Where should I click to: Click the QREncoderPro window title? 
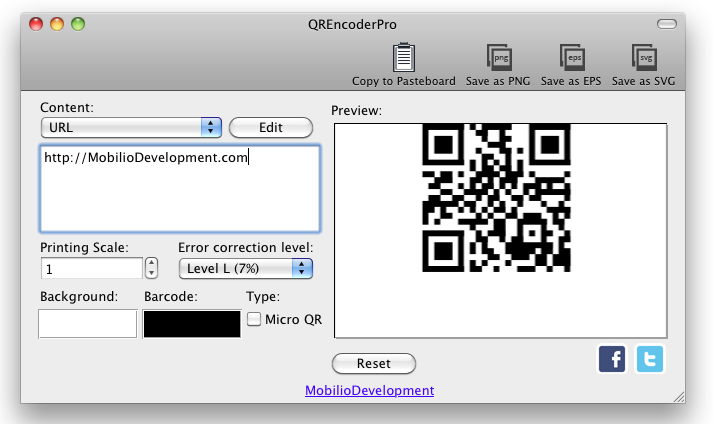tap(352, 24)
